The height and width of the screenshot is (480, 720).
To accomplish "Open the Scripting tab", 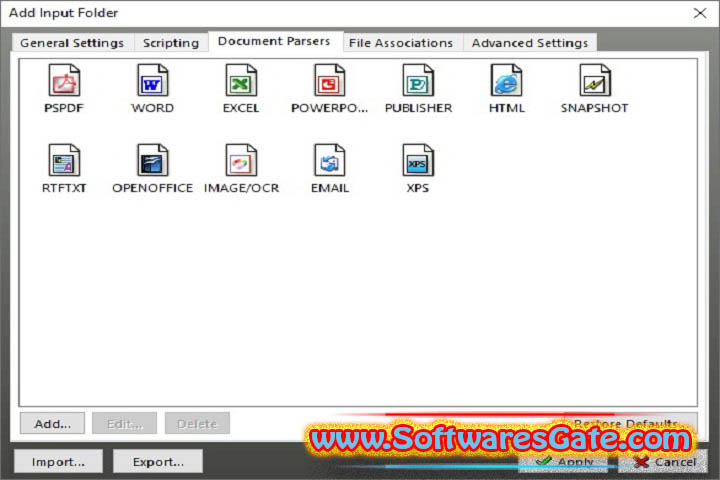I will (171, 43).
